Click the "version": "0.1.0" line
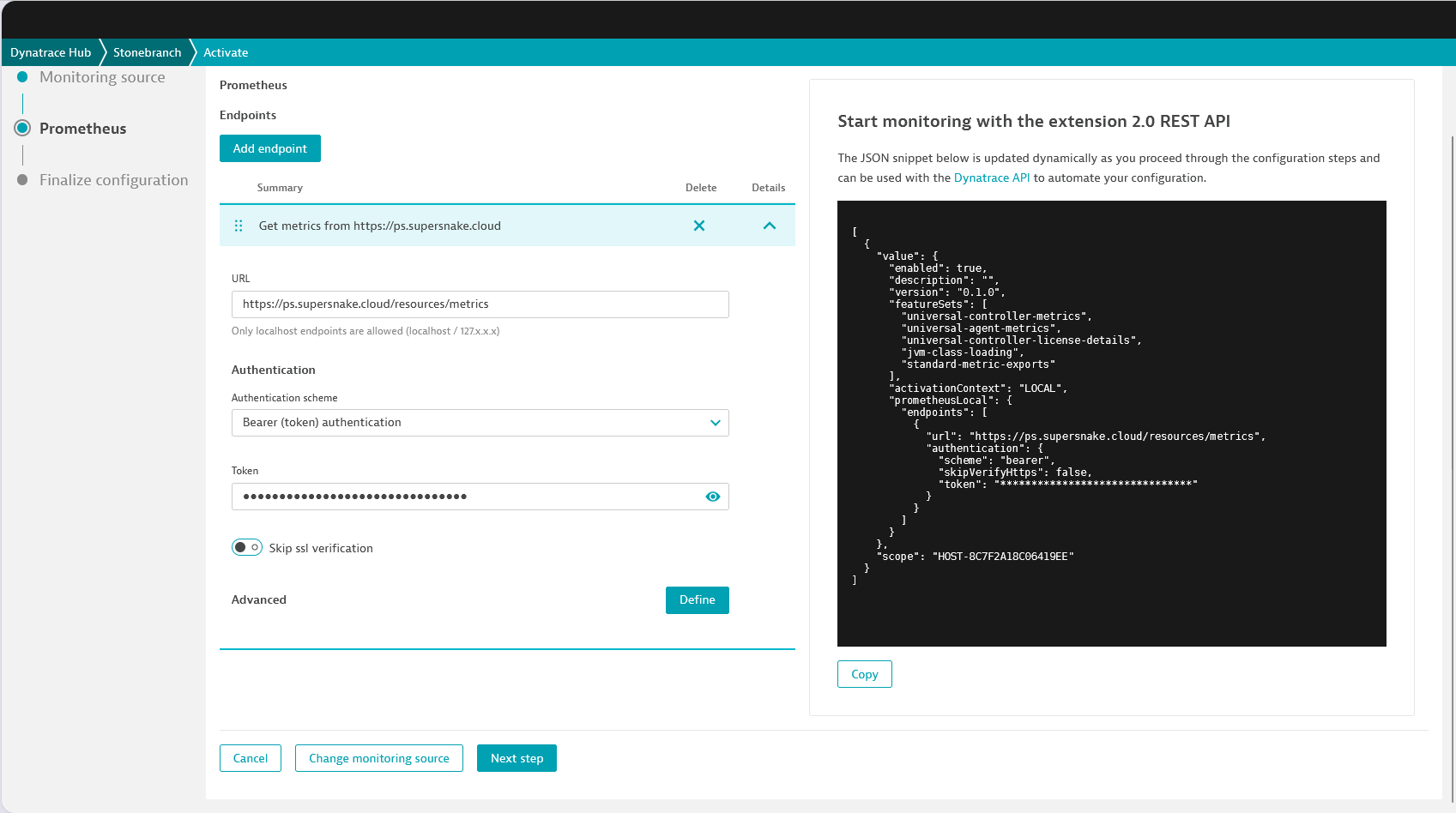Viewport: 1456px width, 813px height. [x=947, y=292]
